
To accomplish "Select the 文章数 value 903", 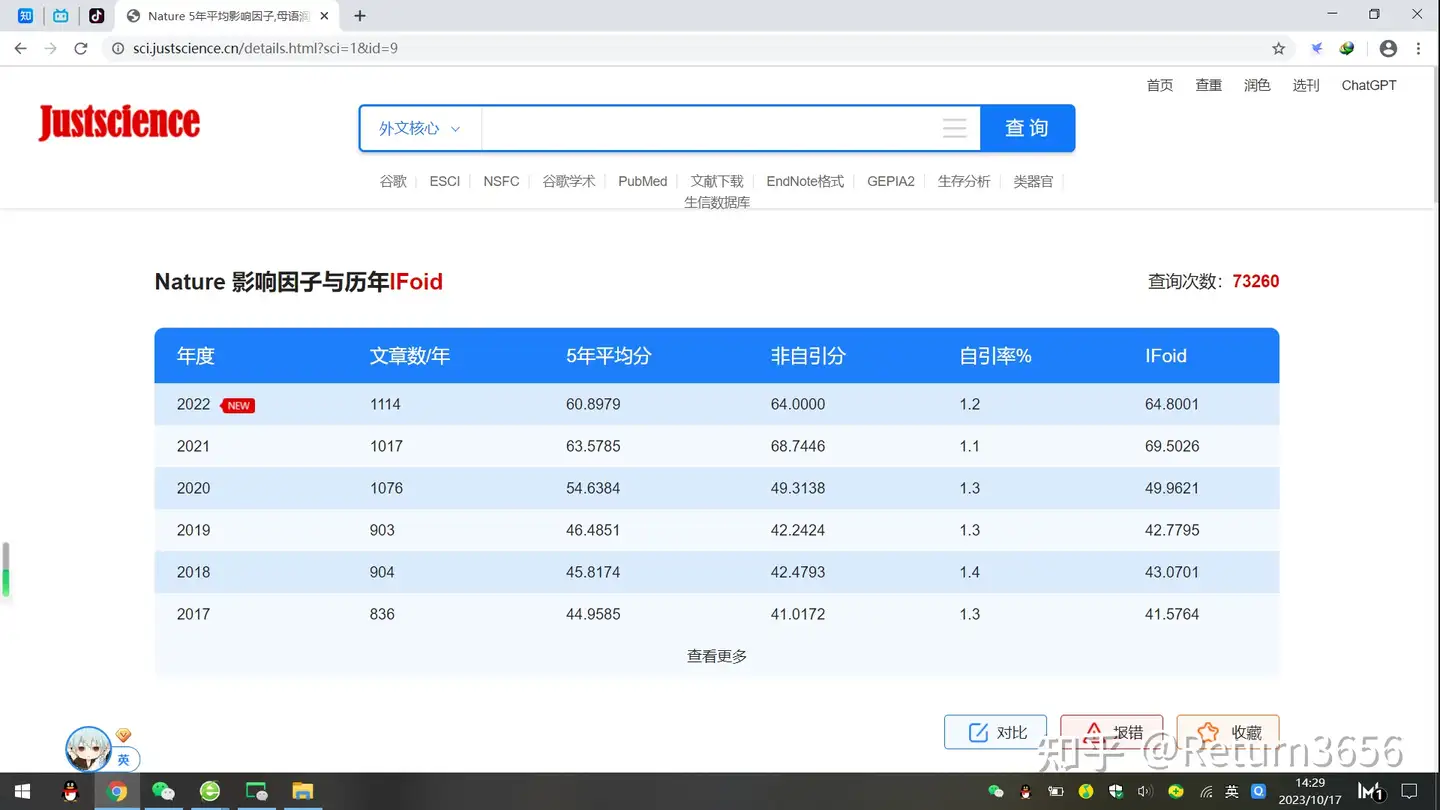I will 382,530.
